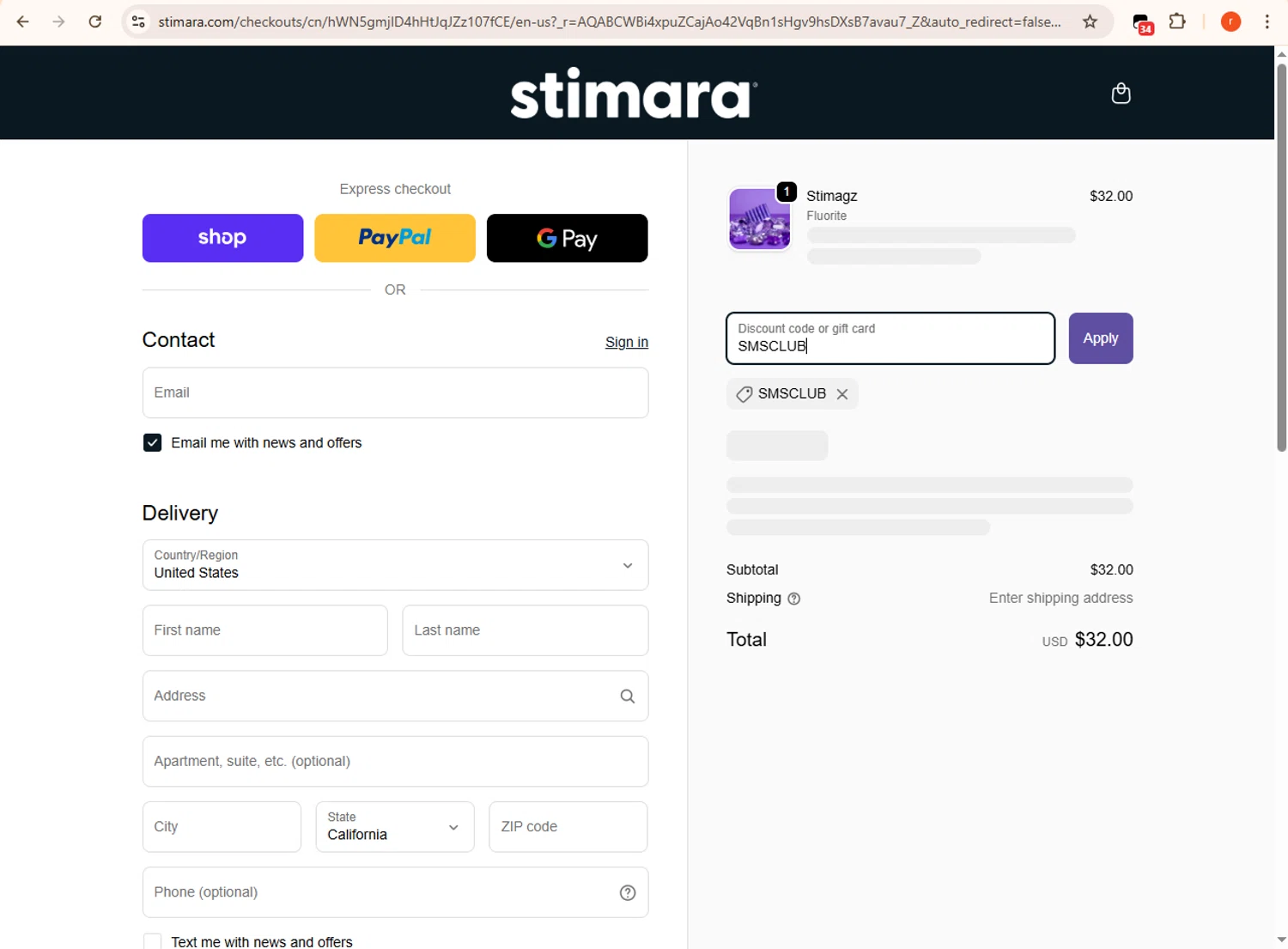Viewport: 1288px width, 949px height.
Task: Click the scrollbar down arrow
Action: point(1281,940)
